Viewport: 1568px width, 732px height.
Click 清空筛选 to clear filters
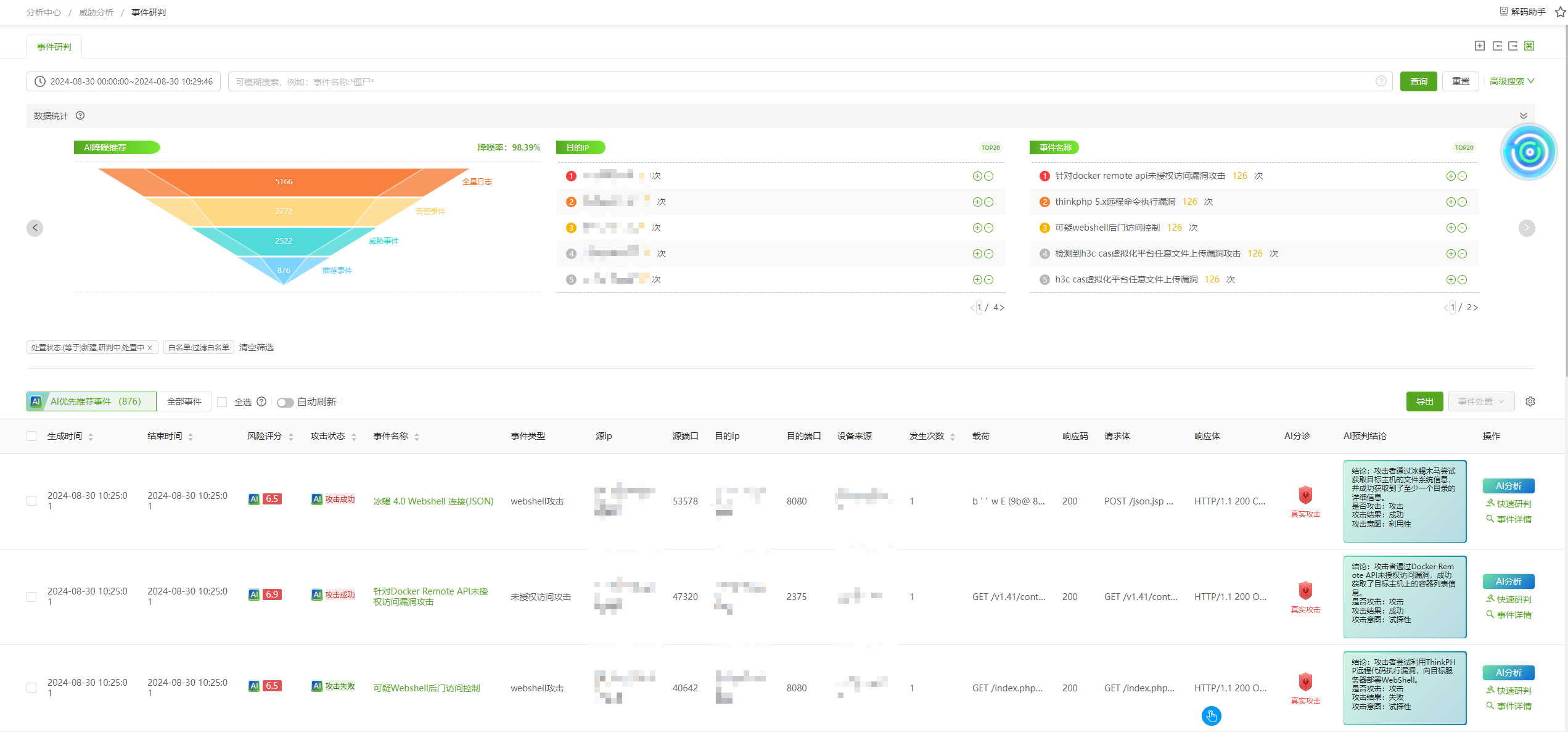pos(256,348)
